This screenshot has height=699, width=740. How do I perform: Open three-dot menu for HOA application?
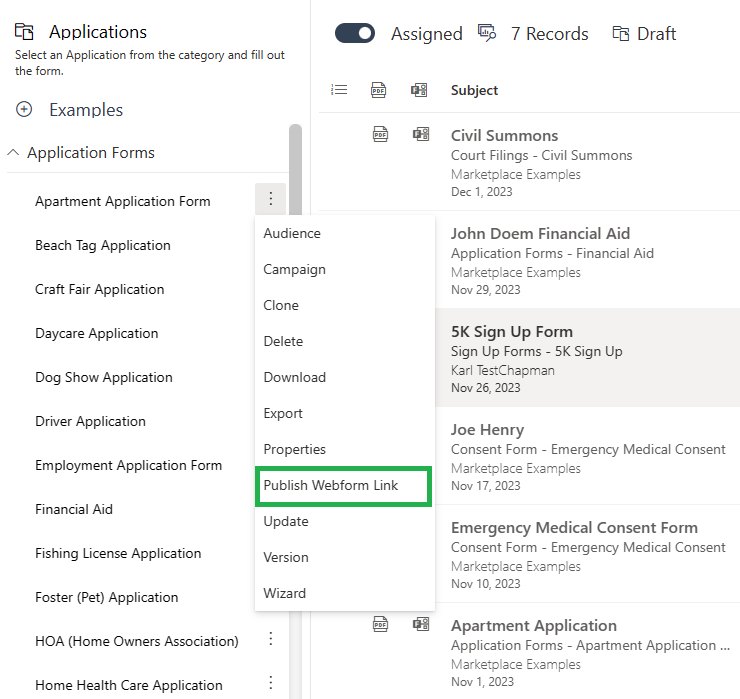coord(270,639)
